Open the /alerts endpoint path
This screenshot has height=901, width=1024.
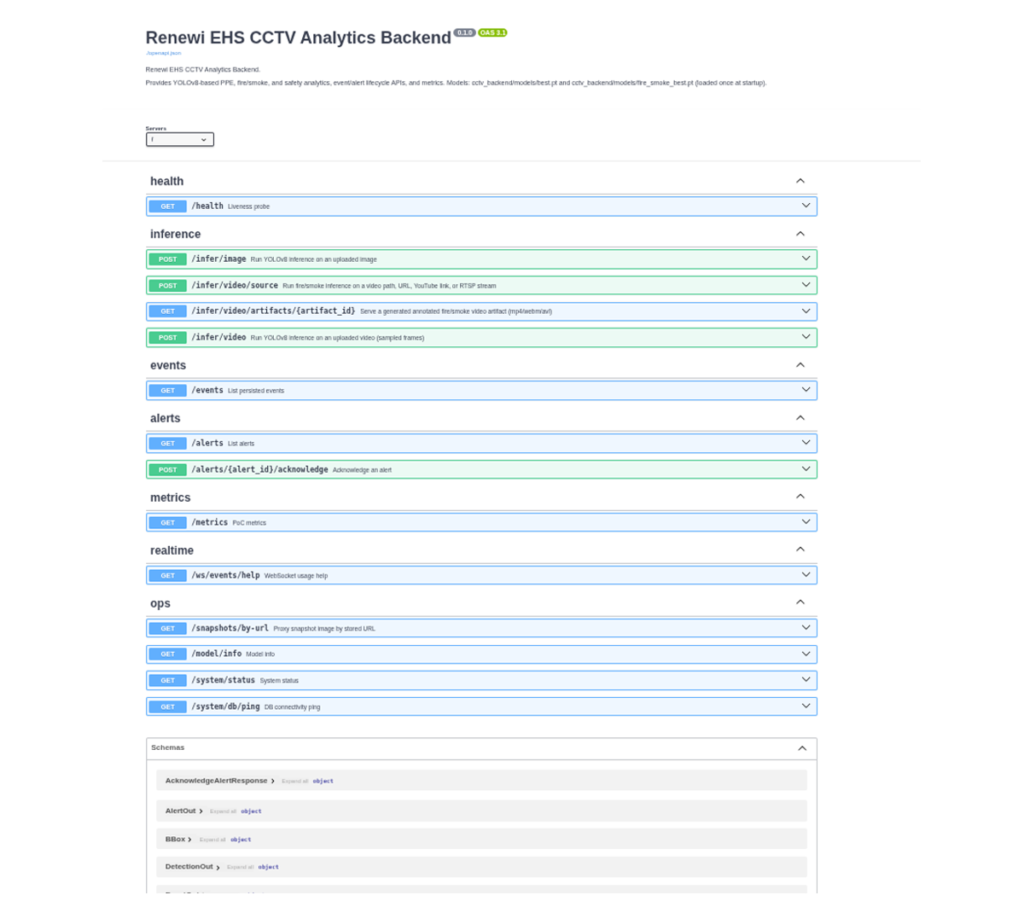point(207,443)
